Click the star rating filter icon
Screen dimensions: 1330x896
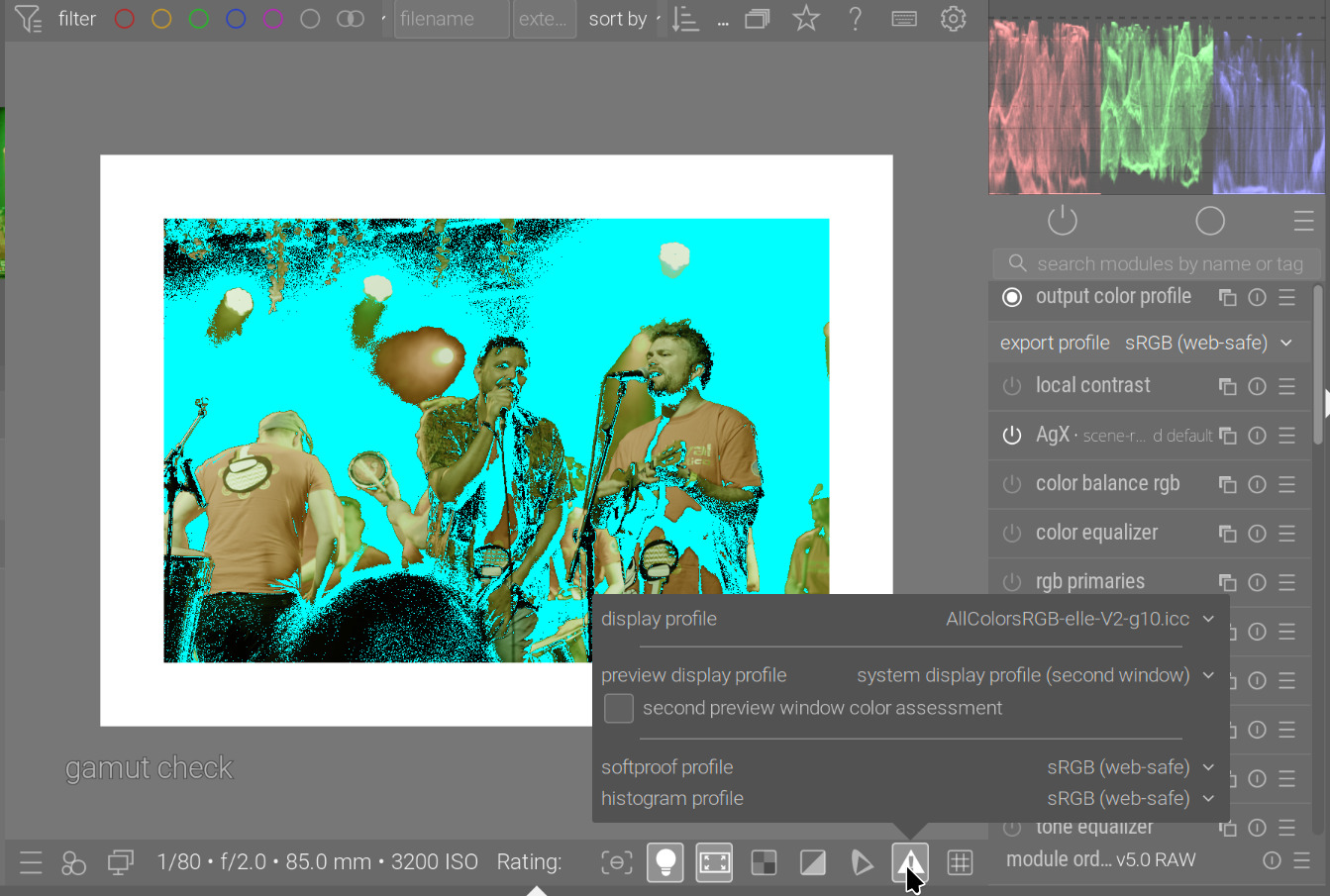(806, 19)
